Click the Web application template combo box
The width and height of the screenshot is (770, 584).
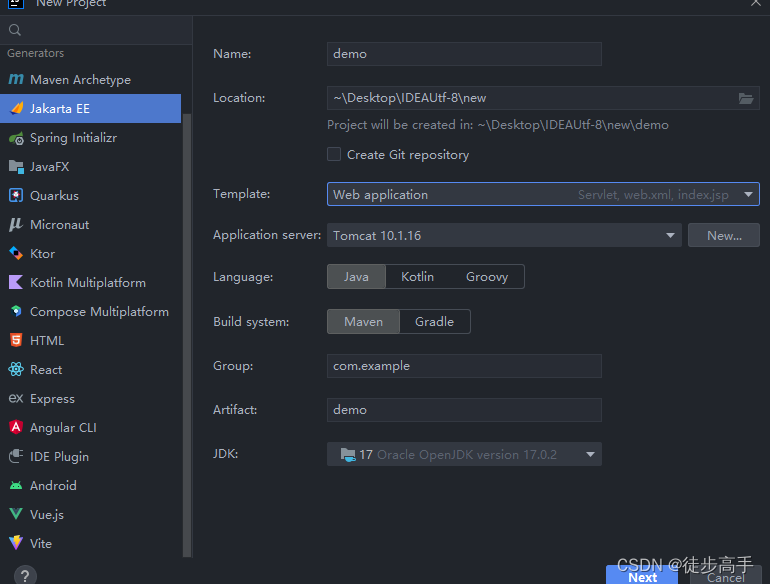pyautogui.click(x=543, y=195)
